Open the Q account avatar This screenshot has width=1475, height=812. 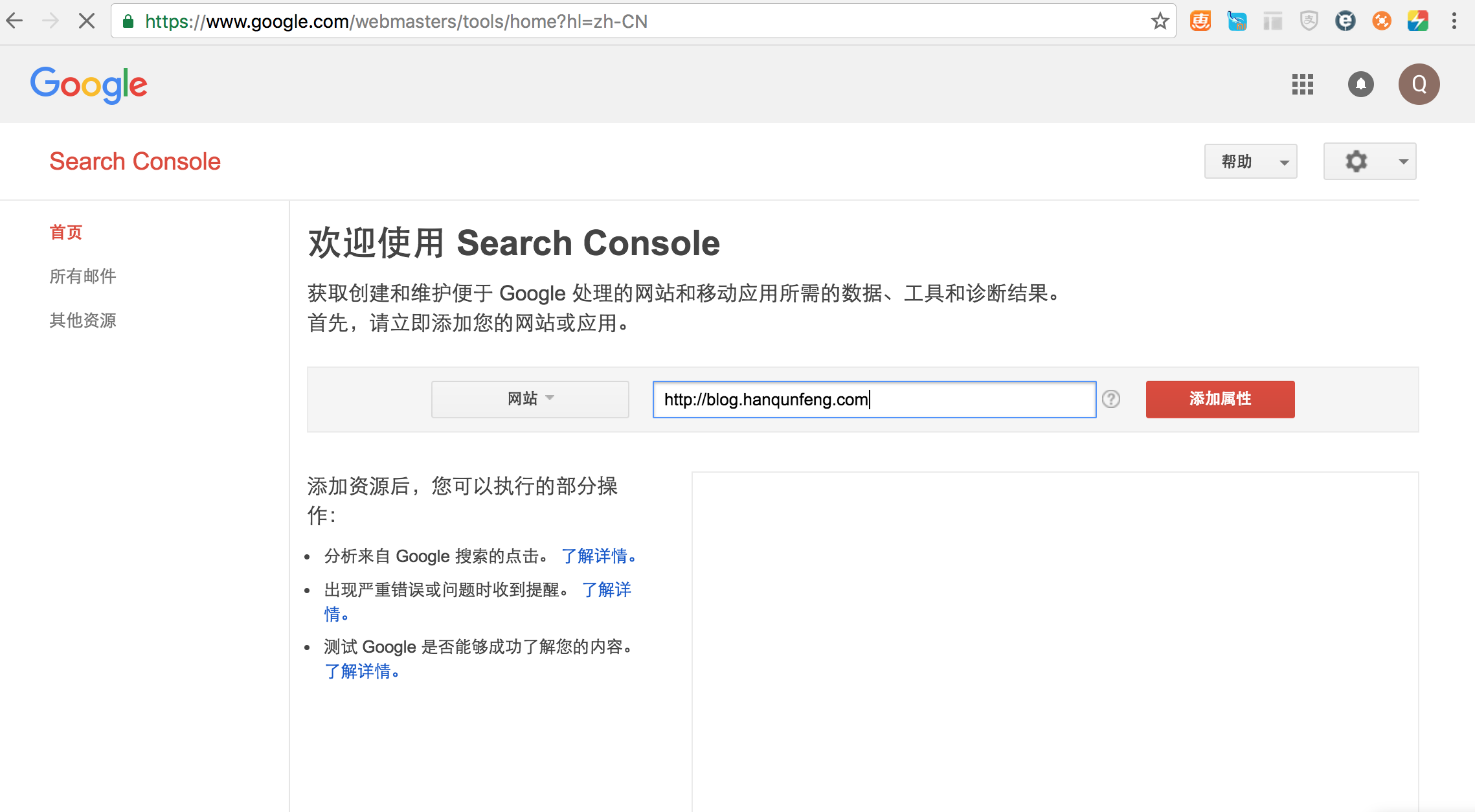point(1419,84)
